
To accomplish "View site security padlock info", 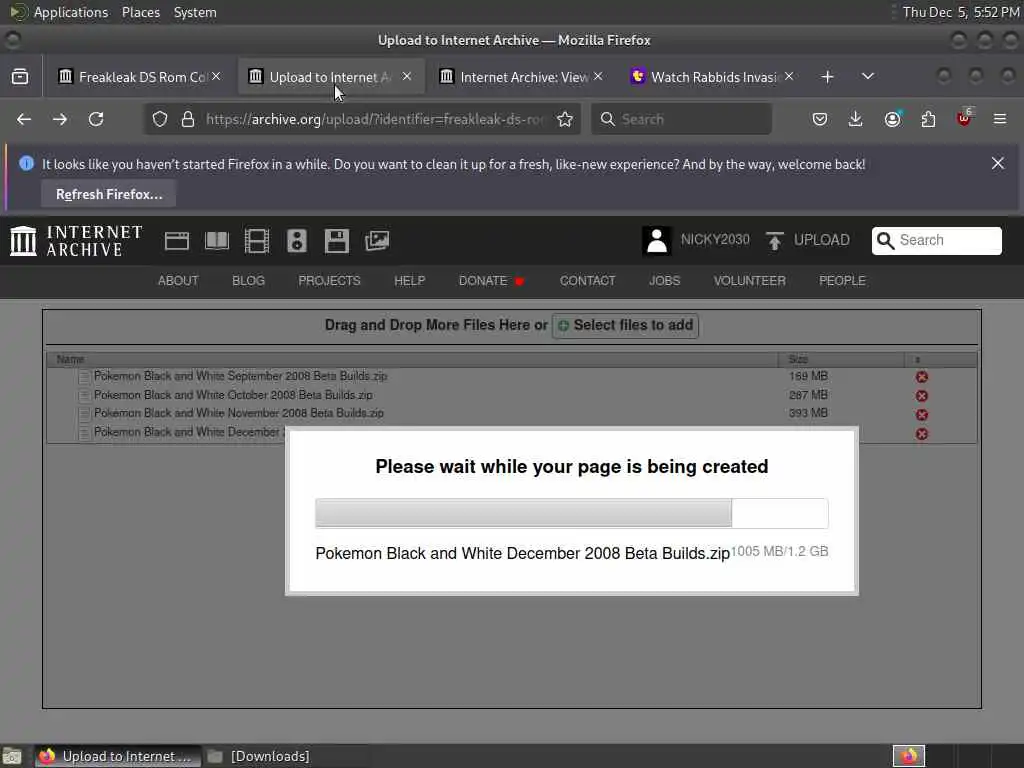I will [188, 119].
